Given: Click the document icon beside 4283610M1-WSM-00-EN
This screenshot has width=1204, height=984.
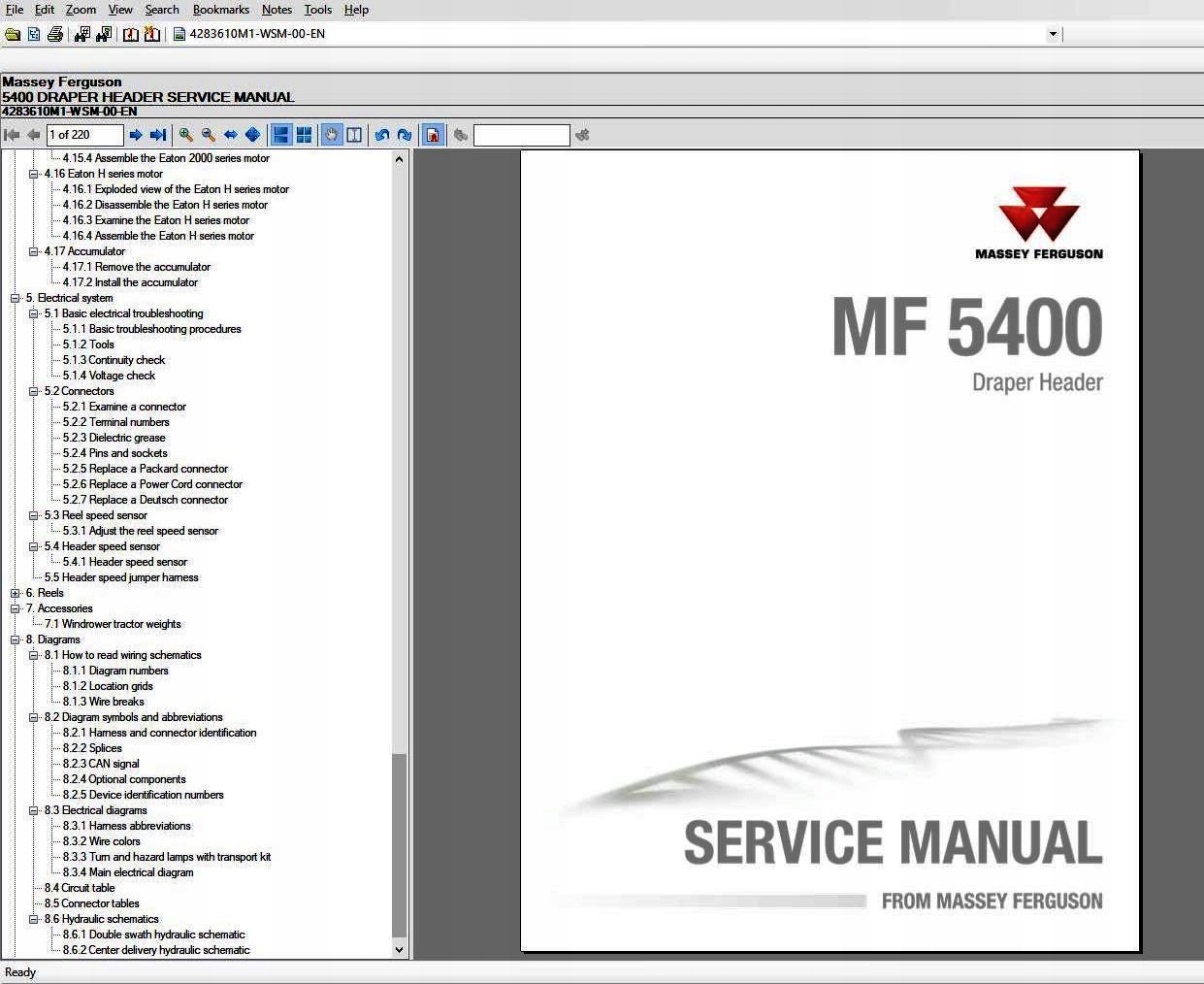Looking at the screenshot, I should pos(179,34).
